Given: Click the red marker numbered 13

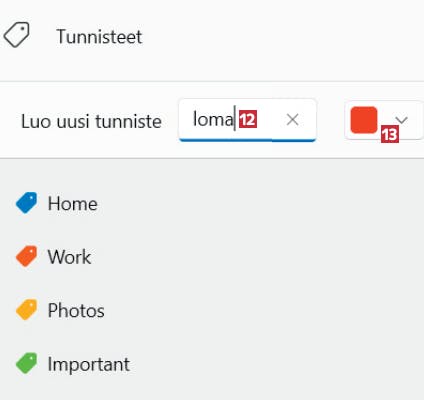Looking at the screenshot, I should 390,134.
